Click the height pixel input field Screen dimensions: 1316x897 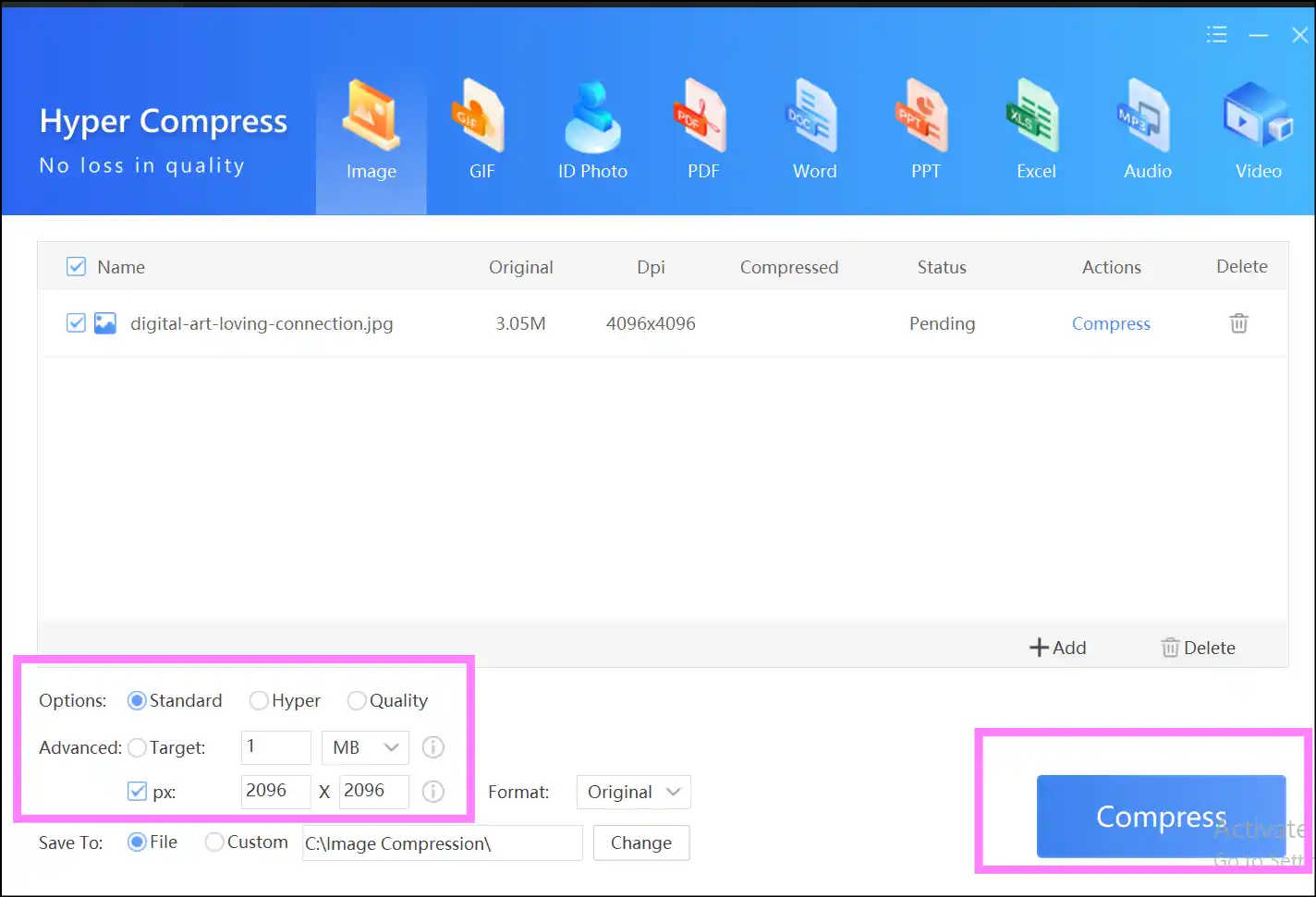coord(374,792)
